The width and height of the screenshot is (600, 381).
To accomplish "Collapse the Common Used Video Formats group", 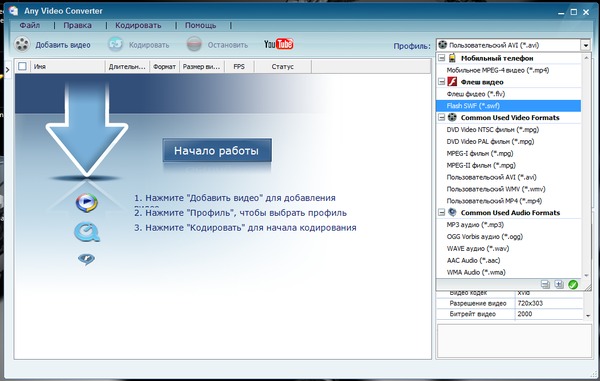I will 442,117.
